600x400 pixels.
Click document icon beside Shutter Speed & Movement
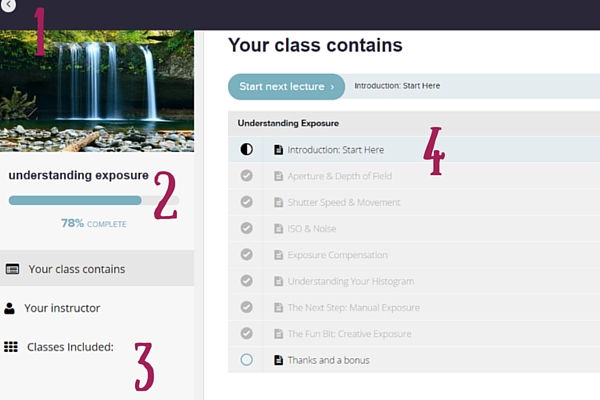click(279, 202)
